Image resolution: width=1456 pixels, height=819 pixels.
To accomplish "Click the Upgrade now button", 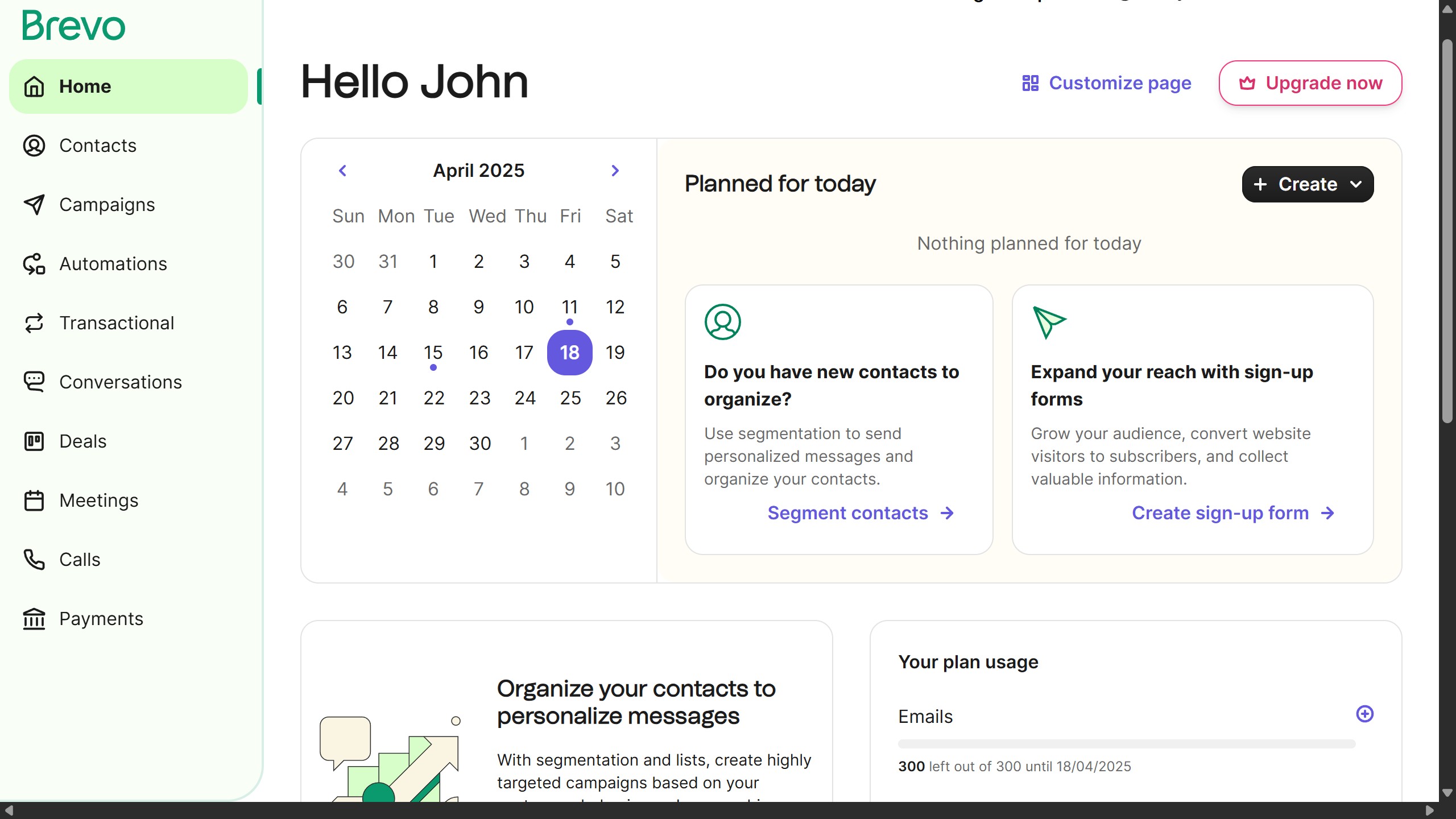I will coord(1310,83).
